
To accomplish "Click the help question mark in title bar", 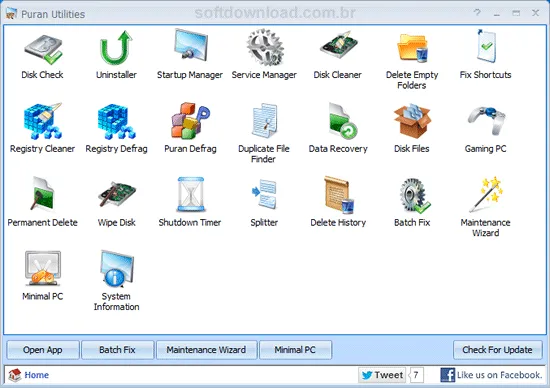I will click(477, 13).
